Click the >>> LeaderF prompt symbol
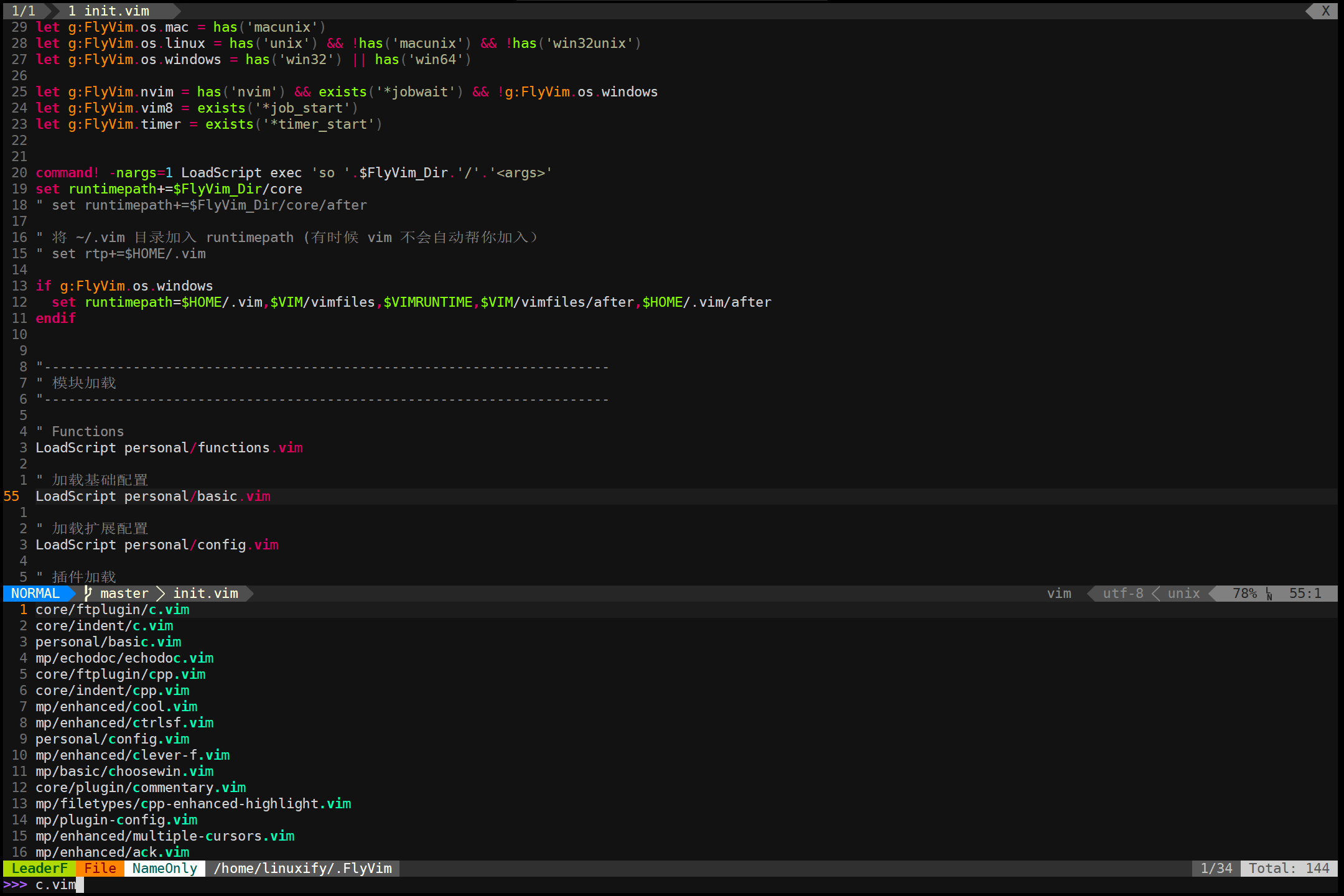1344x896 pixels. (x=16, y=884)
